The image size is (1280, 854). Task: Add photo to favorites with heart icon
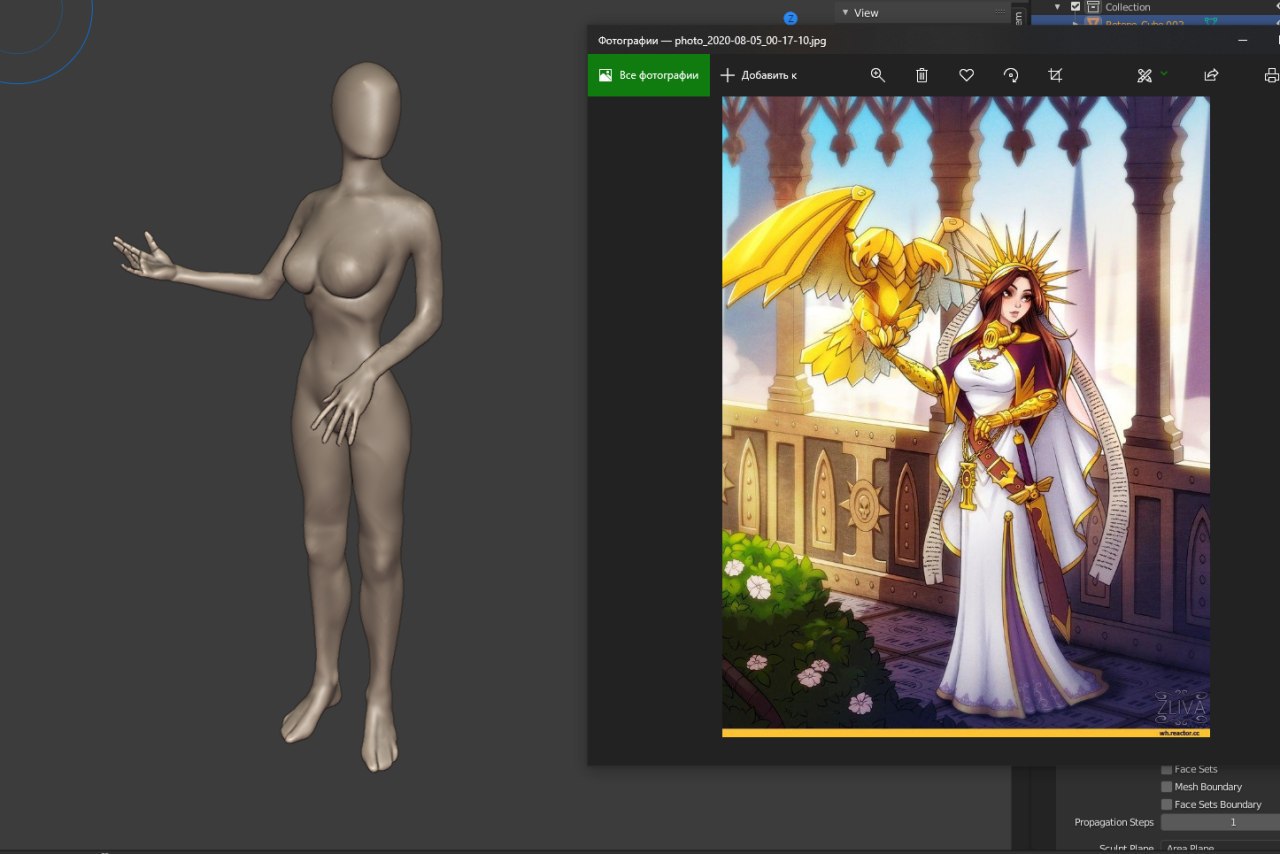pyautogui.click(x=966, y=75)
